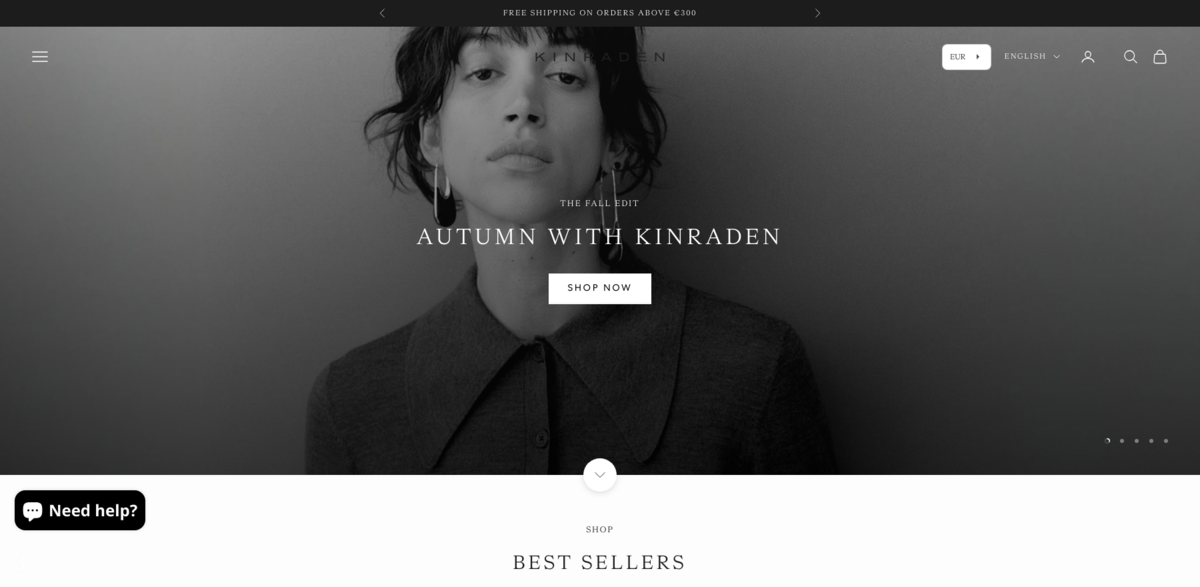
Task: Select the fourth slideshow dot
Action: coord(1151,440)
